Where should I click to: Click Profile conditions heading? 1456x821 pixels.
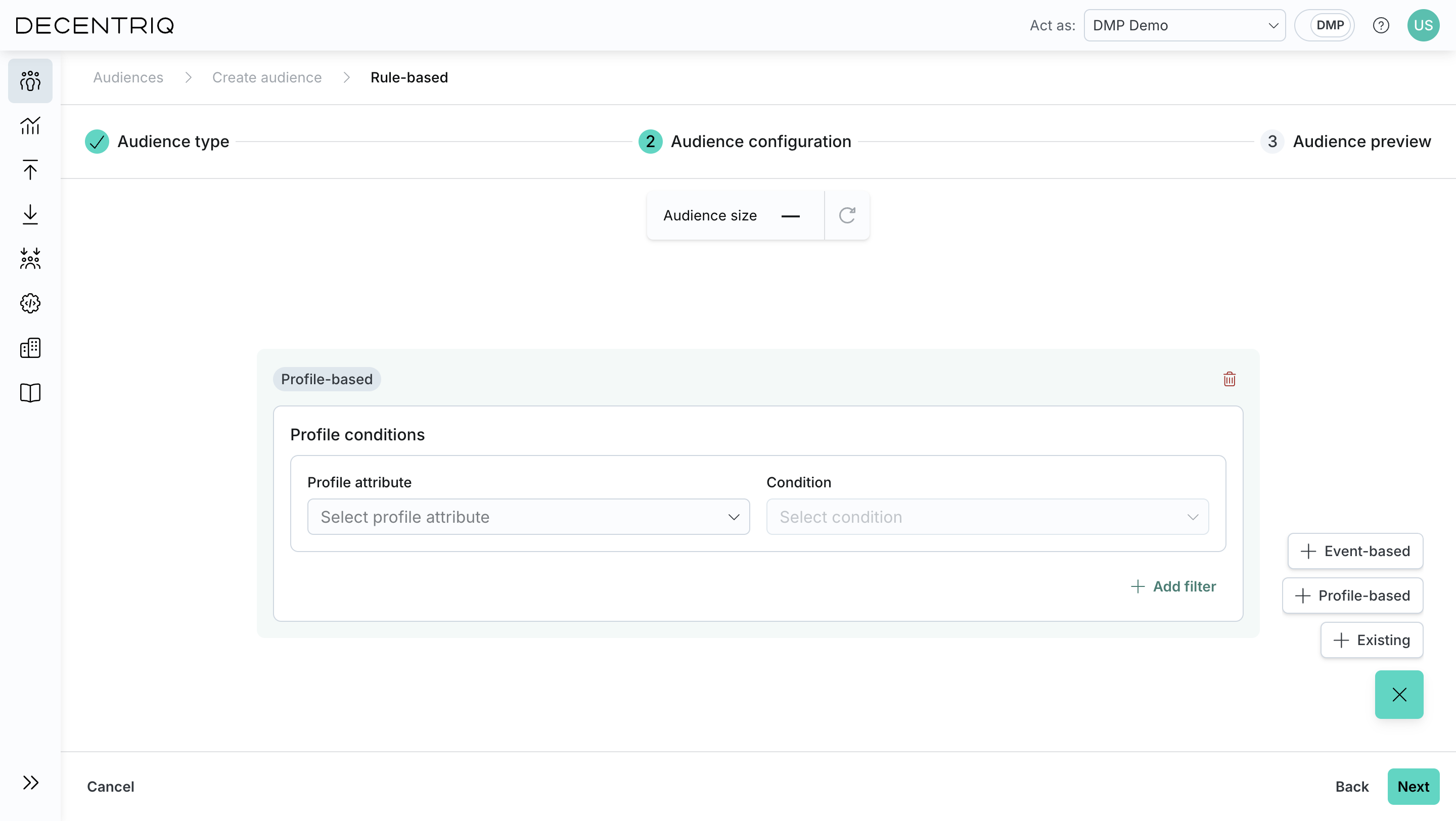[357, 435]
